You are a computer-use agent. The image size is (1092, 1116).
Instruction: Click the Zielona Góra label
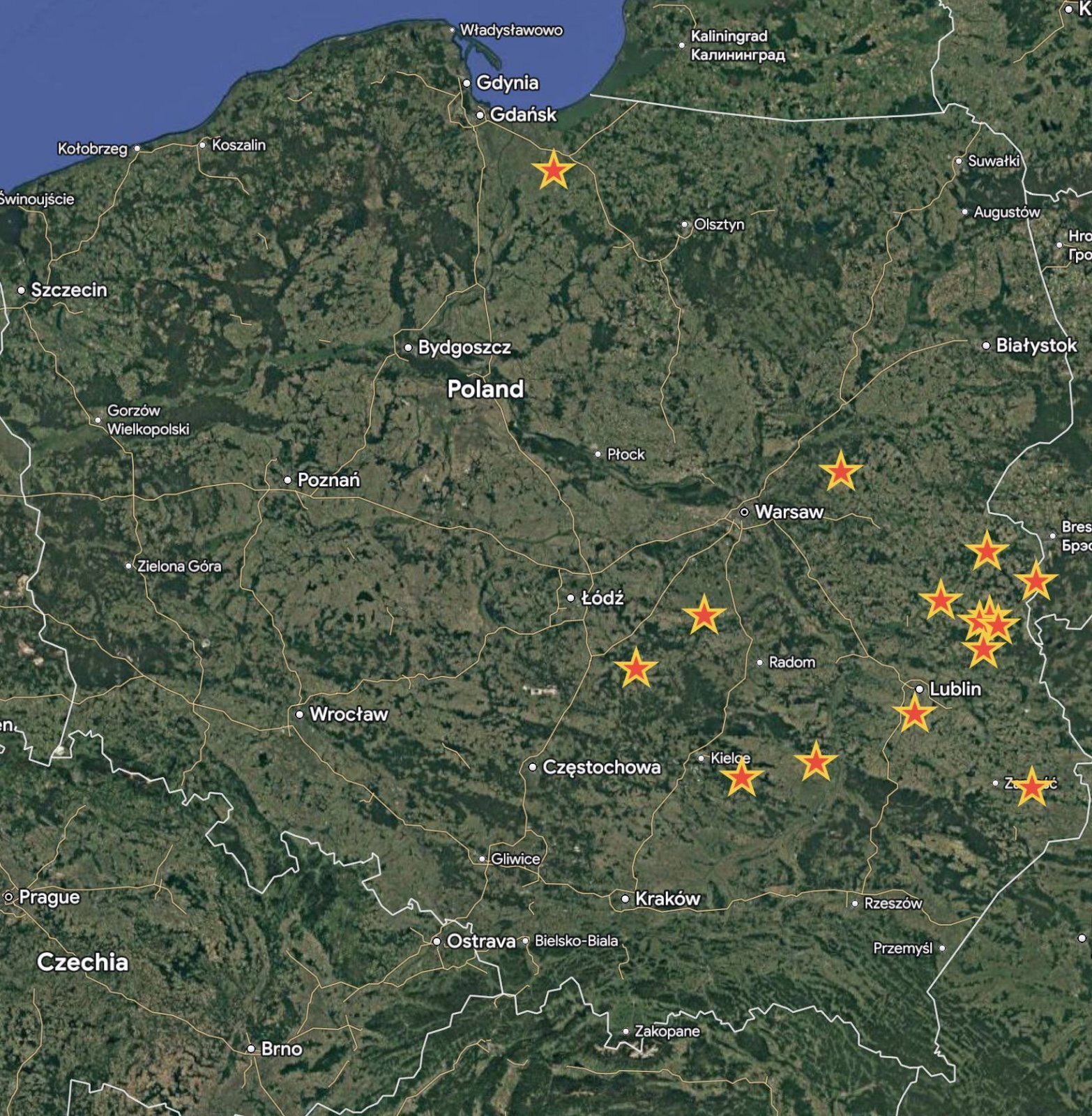click(x=179, y=566)
